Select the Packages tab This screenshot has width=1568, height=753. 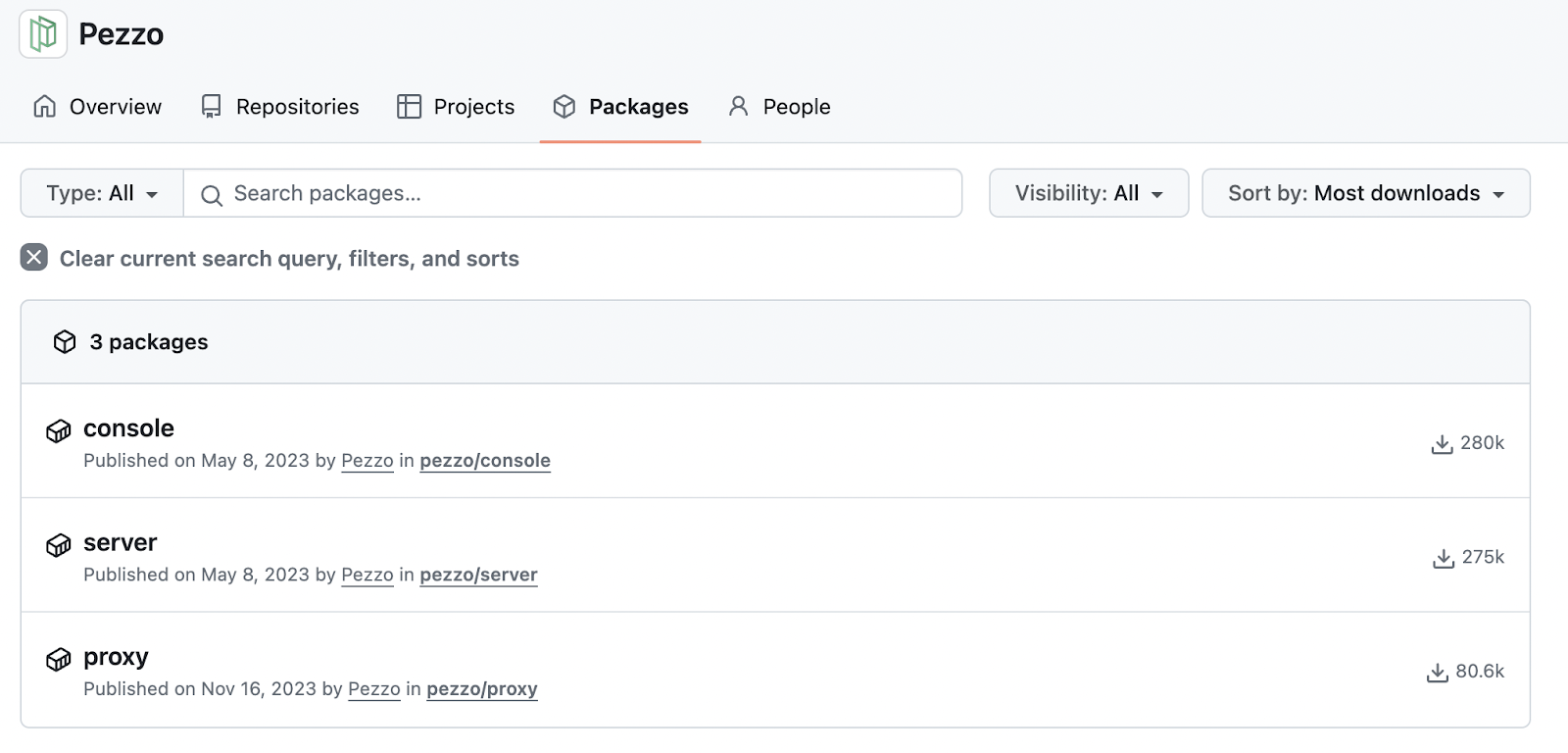(x=620, y=107)
